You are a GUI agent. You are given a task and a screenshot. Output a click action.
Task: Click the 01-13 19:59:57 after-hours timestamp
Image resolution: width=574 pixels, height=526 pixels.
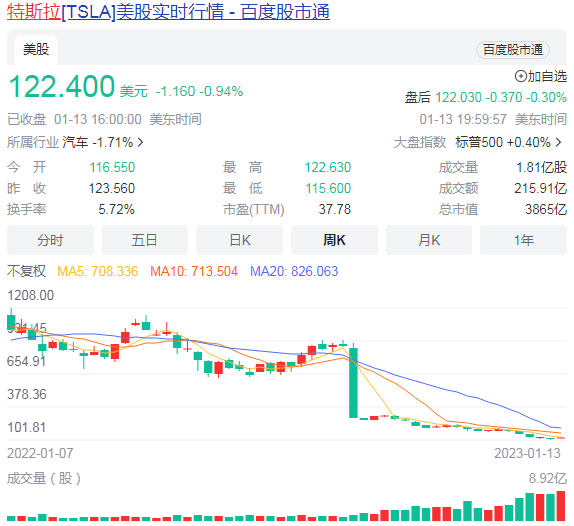coord(463,119)
